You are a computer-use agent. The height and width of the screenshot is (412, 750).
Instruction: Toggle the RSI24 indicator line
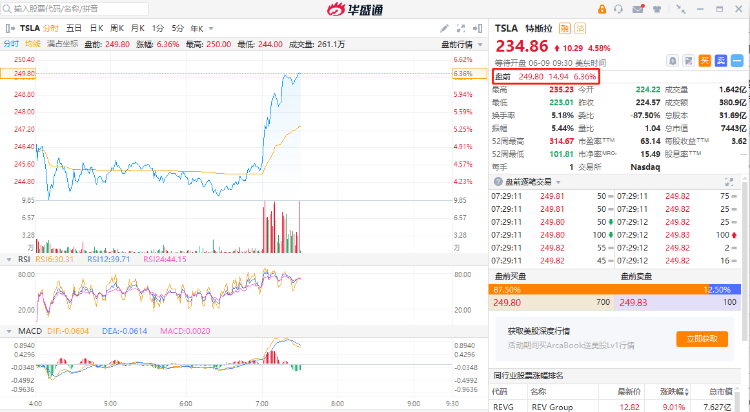[165, 259]
